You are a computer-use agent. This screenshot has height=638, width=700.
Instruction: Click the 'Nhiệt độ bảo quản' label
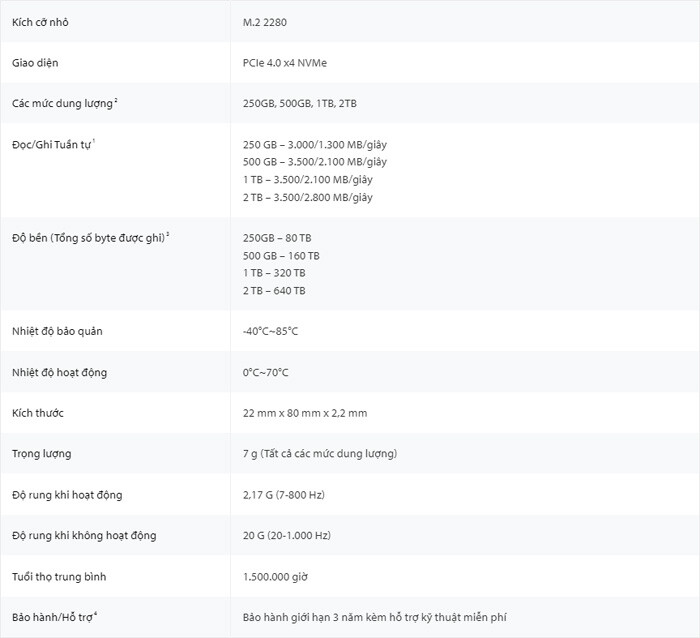(x=57, y=331)
